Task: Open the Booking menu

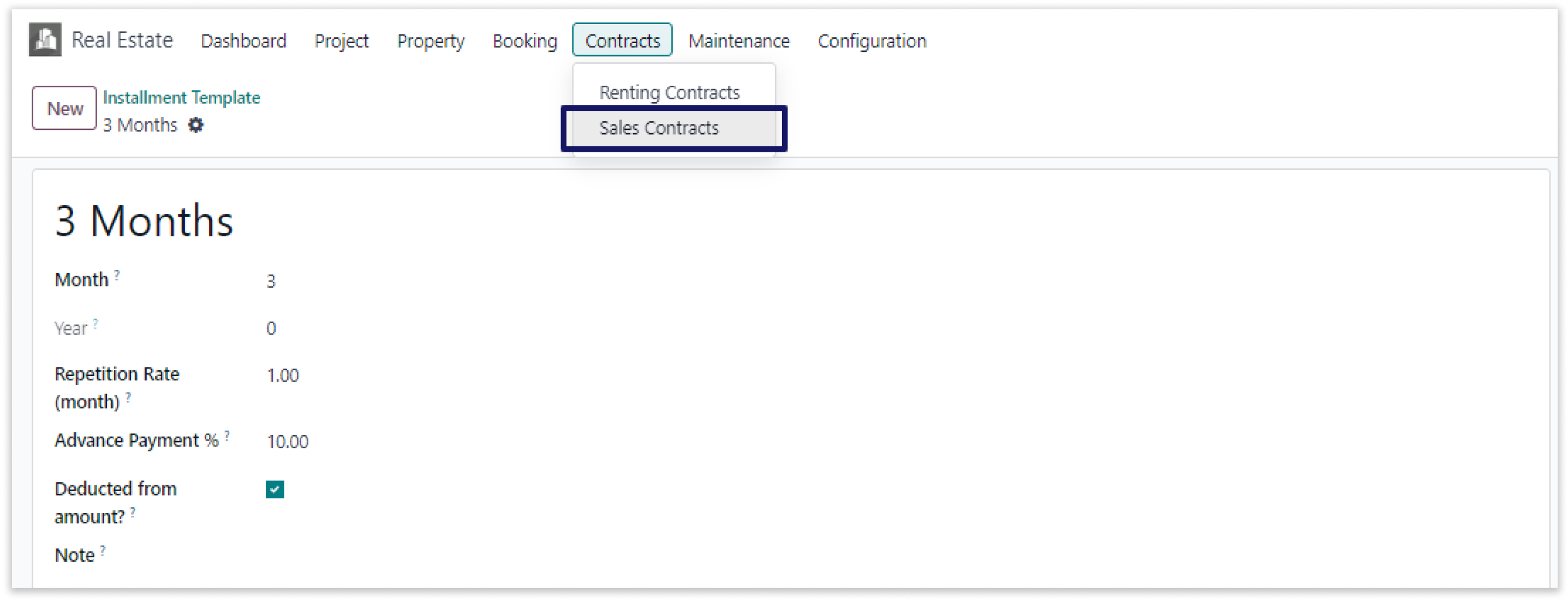Action: coord(524,41)
